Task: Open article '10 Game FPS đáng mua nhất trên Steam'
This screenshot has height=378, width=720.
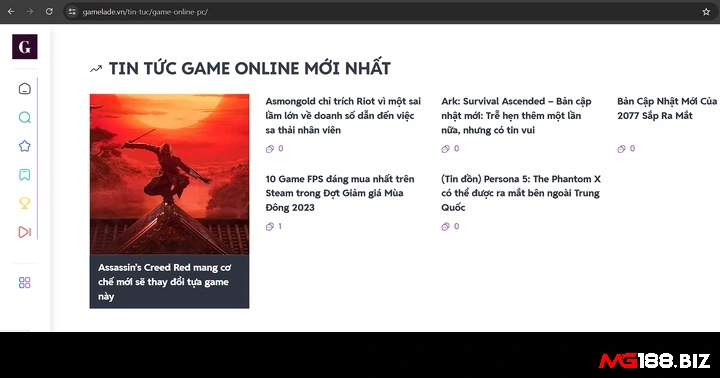Action: pyautogui.click(x=340, y=193)
